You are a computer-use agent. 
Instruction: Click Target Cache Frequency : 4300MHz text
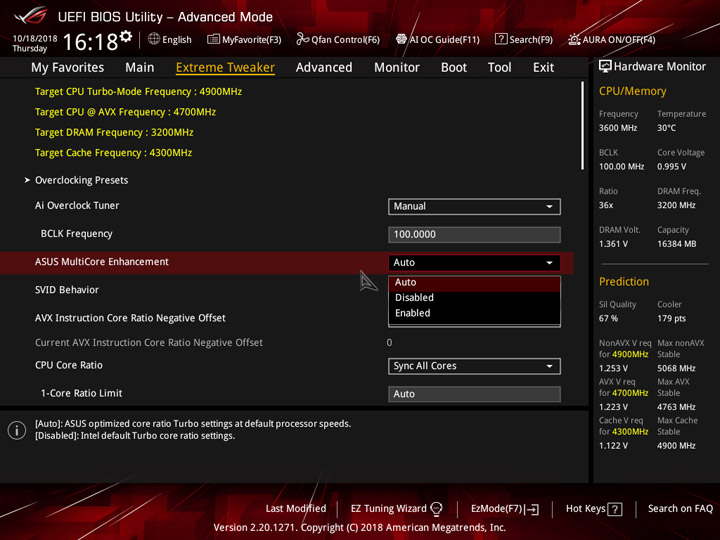(113, 152)
